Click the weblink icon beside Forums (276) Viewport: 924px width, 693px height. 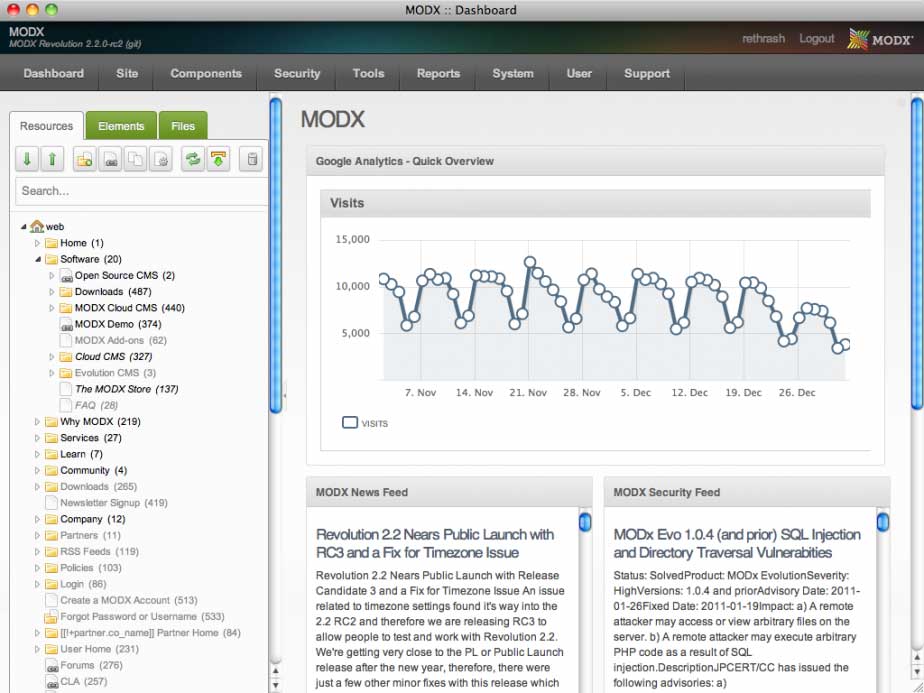coord(52,665)
